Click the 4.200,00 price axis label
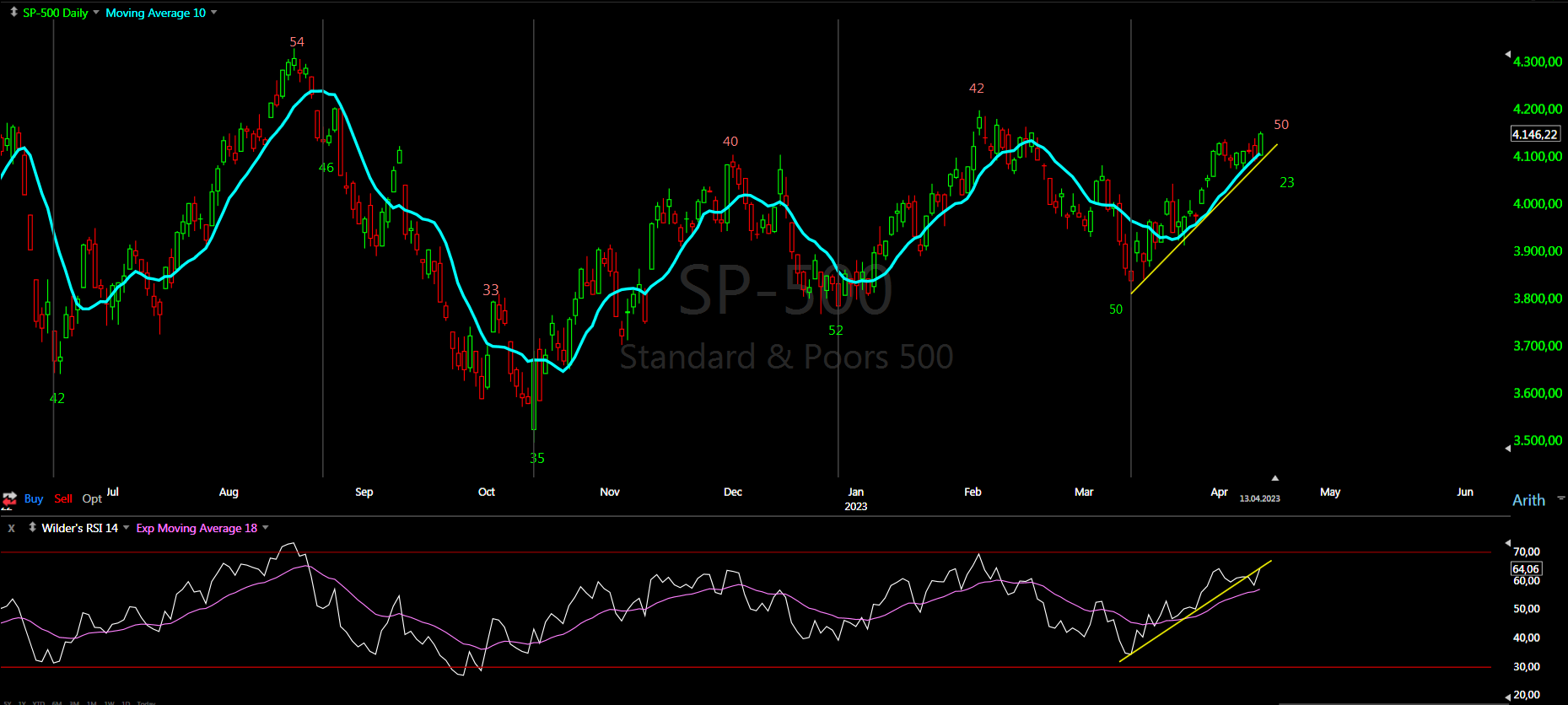Viewport: 1568px width, 705px height. coord(1538,109)
